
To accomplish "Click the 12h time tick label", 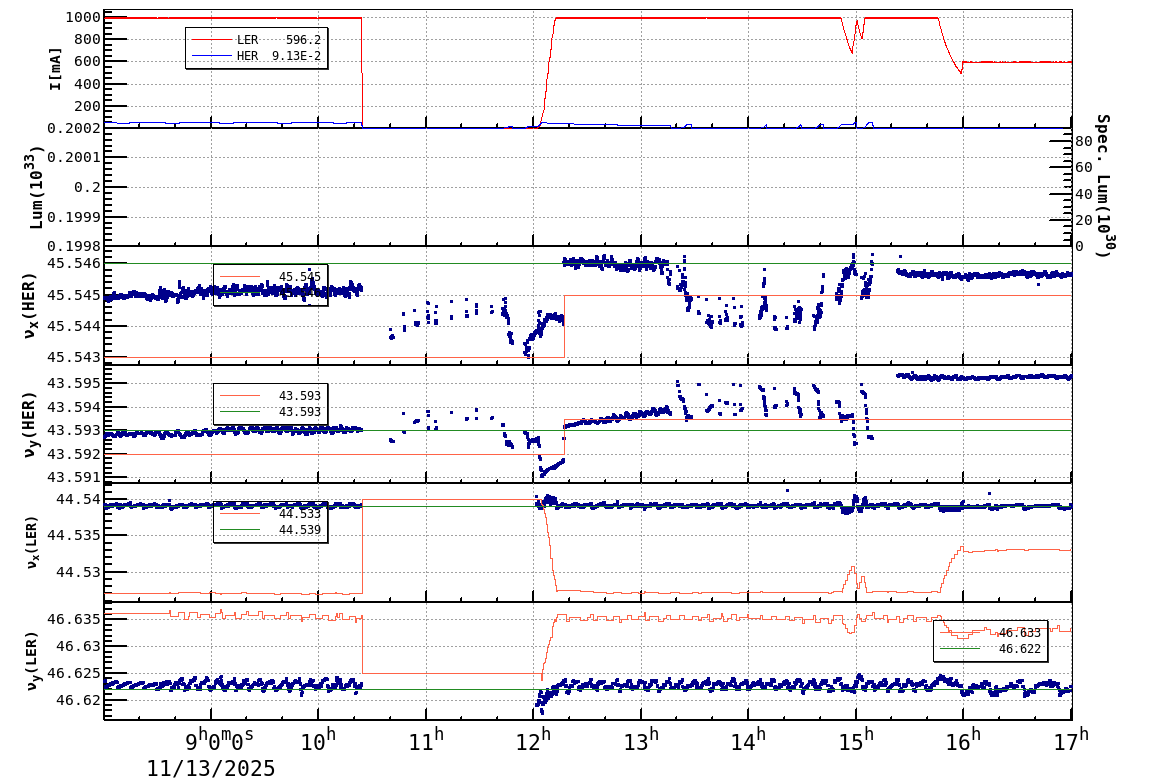I will pyautogui.click(x=534, y=739).
